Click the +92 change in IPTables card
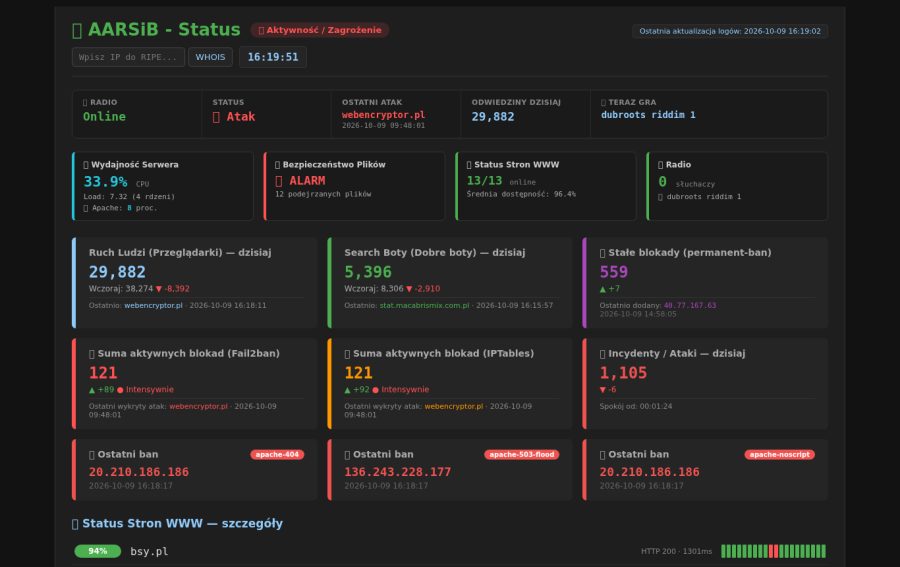This screenshot has height=567, width=900. (x=356, y=389)
